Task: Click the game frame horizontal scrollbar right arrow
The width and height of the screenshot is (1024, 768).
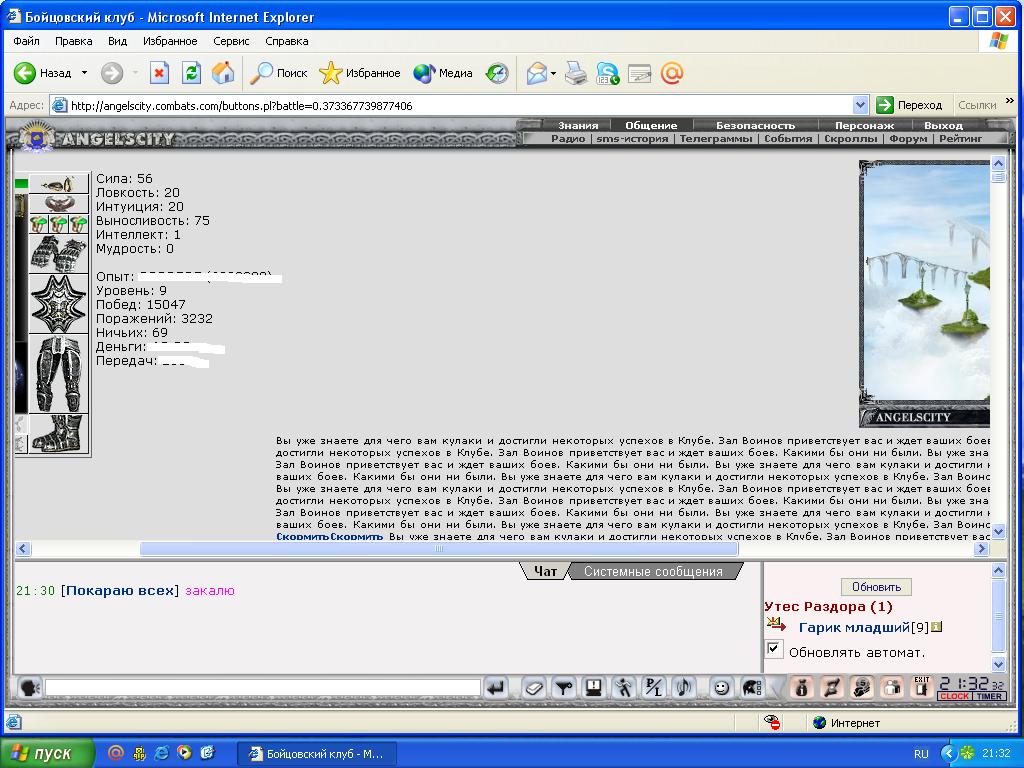Action: tap(981, 549)
